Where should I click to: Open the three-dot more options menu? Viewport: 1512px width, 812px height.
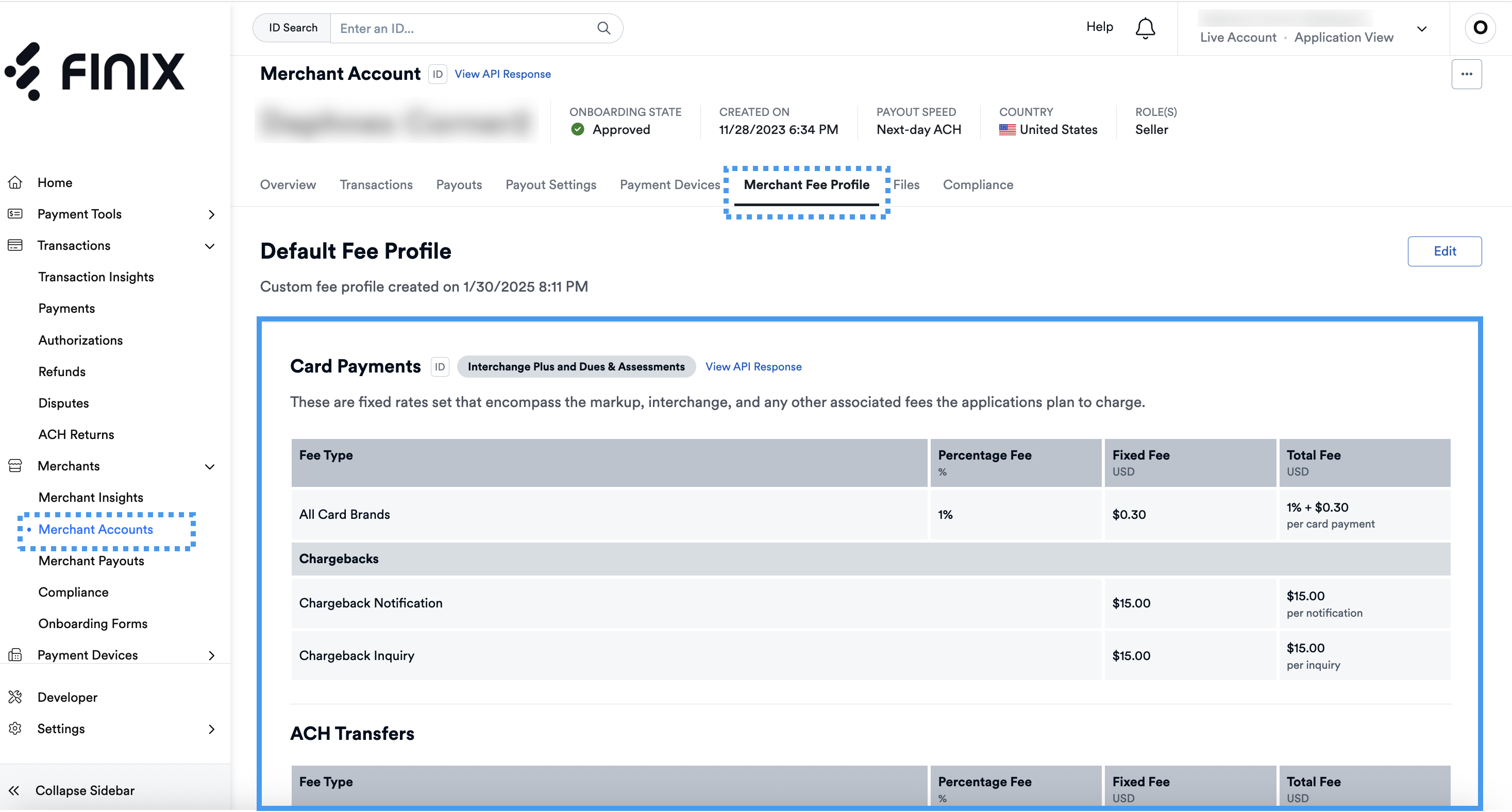1467,74
